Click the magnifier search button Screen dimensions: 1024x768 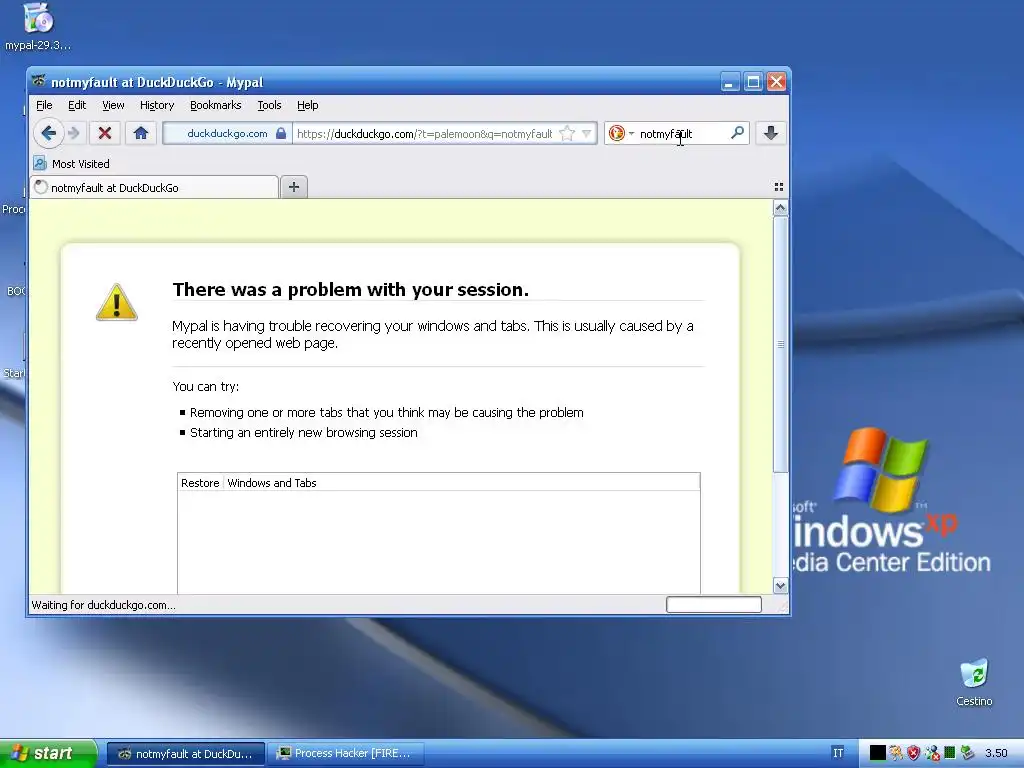tap(737, 133)
